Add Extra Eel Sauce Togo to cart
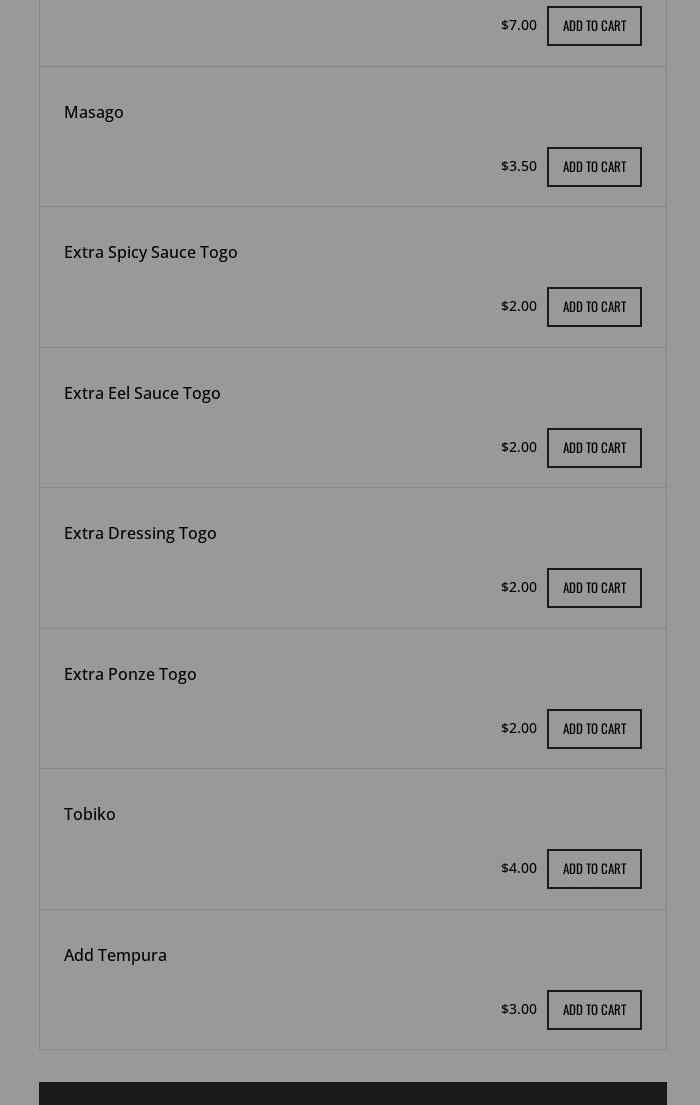 [x=594, y=448]
